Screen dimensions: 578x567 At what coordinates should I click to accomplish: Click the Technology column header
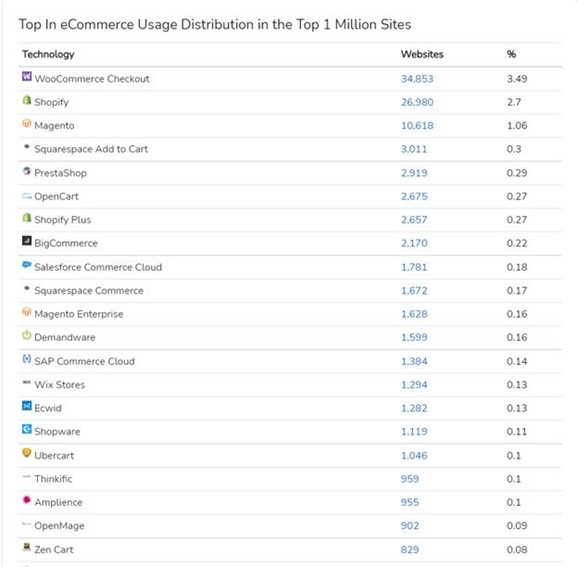(48, 55)
